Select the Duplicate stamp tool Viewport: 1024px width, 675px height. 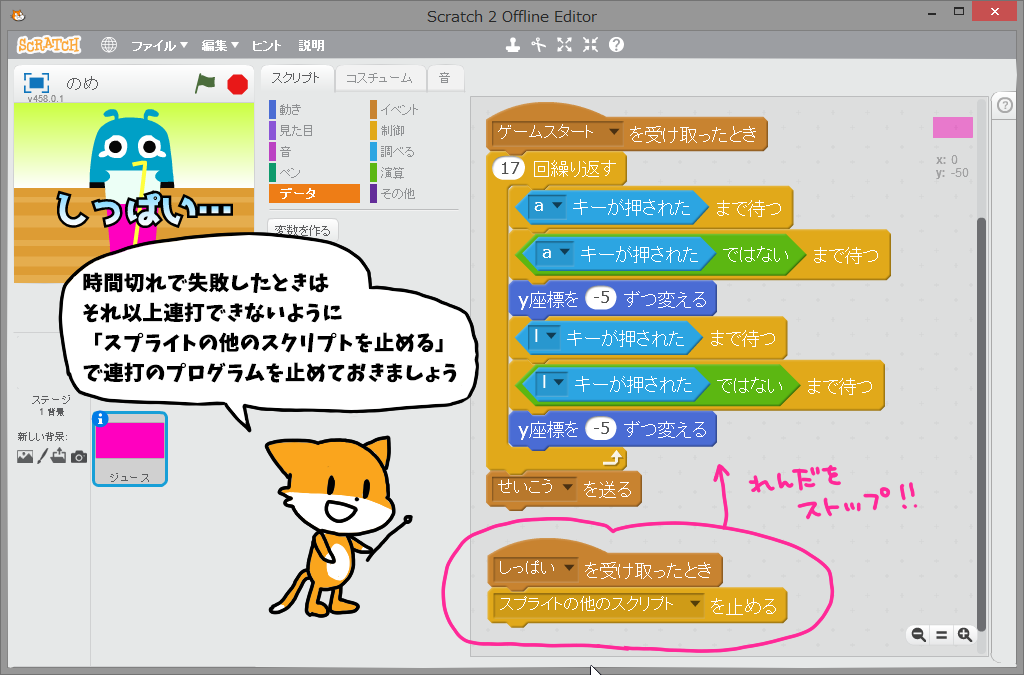(x=513, y=44)
